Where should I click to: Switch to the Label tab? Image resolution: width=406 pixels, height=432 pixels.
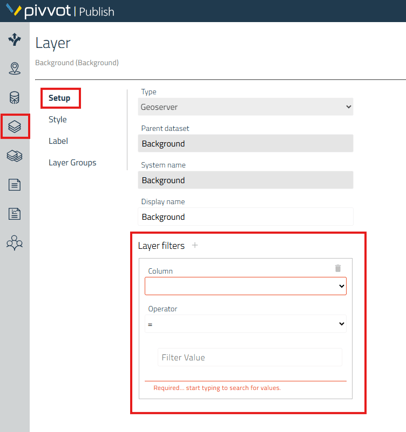coord(58,141)
